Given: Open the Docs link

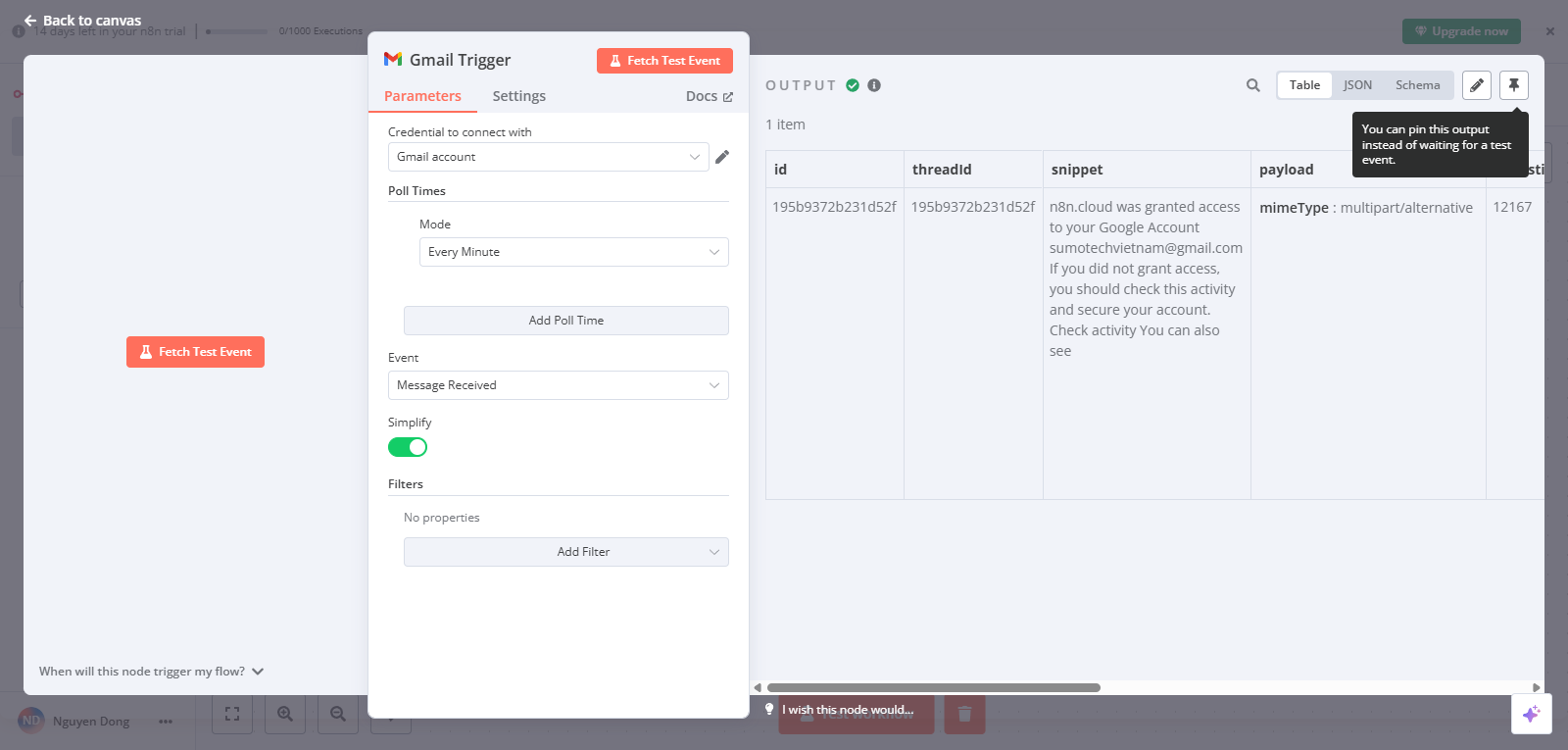Looking at the screenshot, I should tap(709, 96).
